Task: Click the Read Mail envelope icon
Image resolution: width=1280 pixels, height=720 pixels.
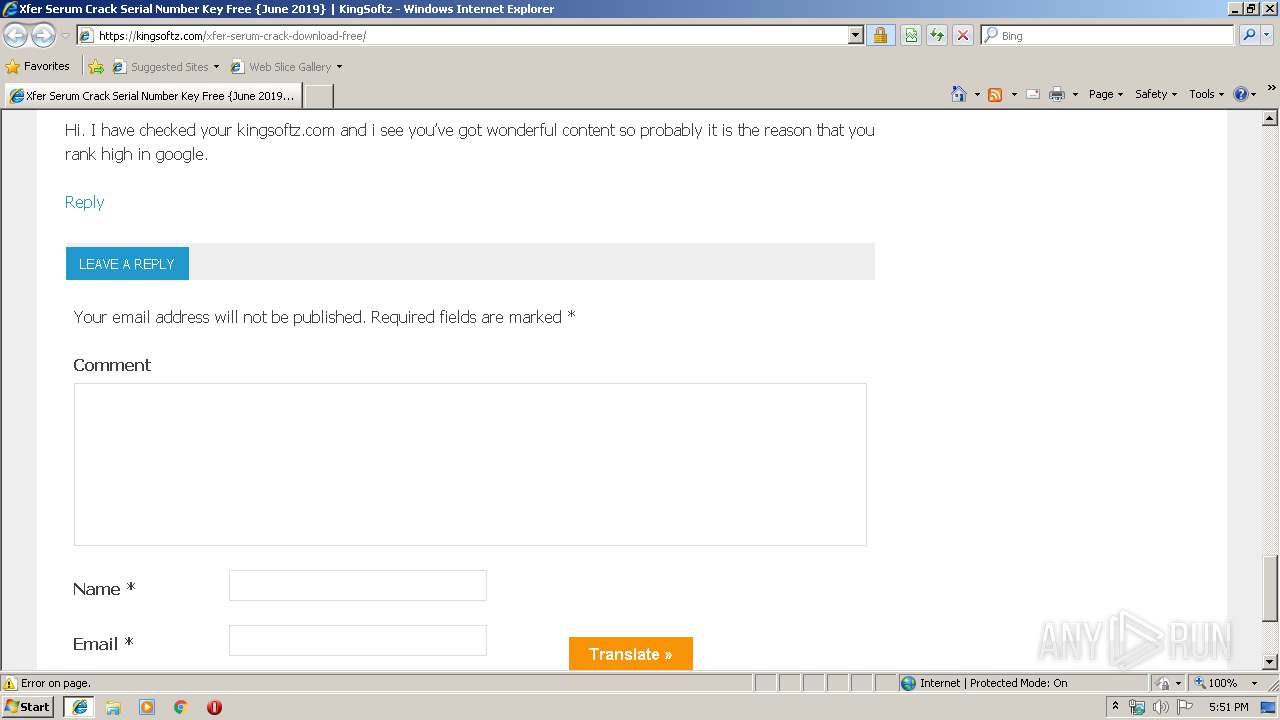Action: (1033, 94)
